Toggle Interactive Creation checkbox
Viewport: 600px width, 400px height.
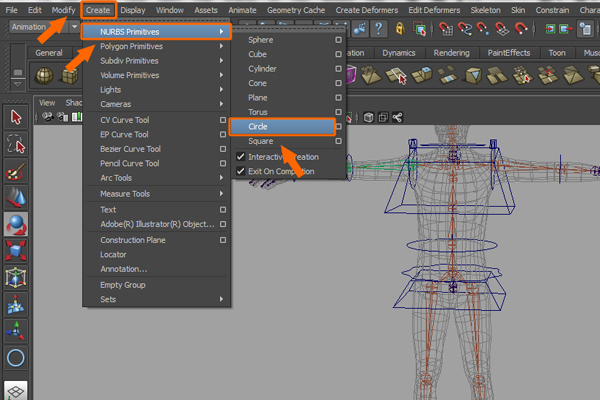(240, 157)
